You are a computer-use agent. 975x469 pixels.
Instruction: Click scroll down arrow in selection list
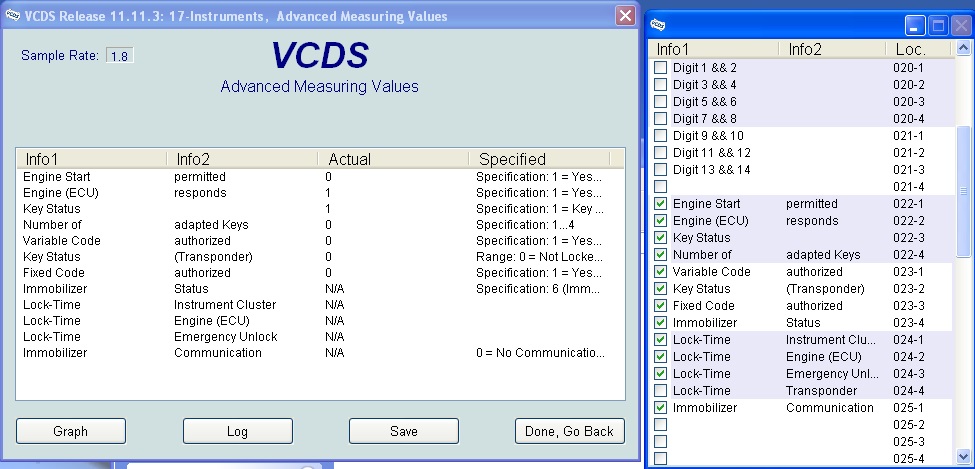coord(963,456)
